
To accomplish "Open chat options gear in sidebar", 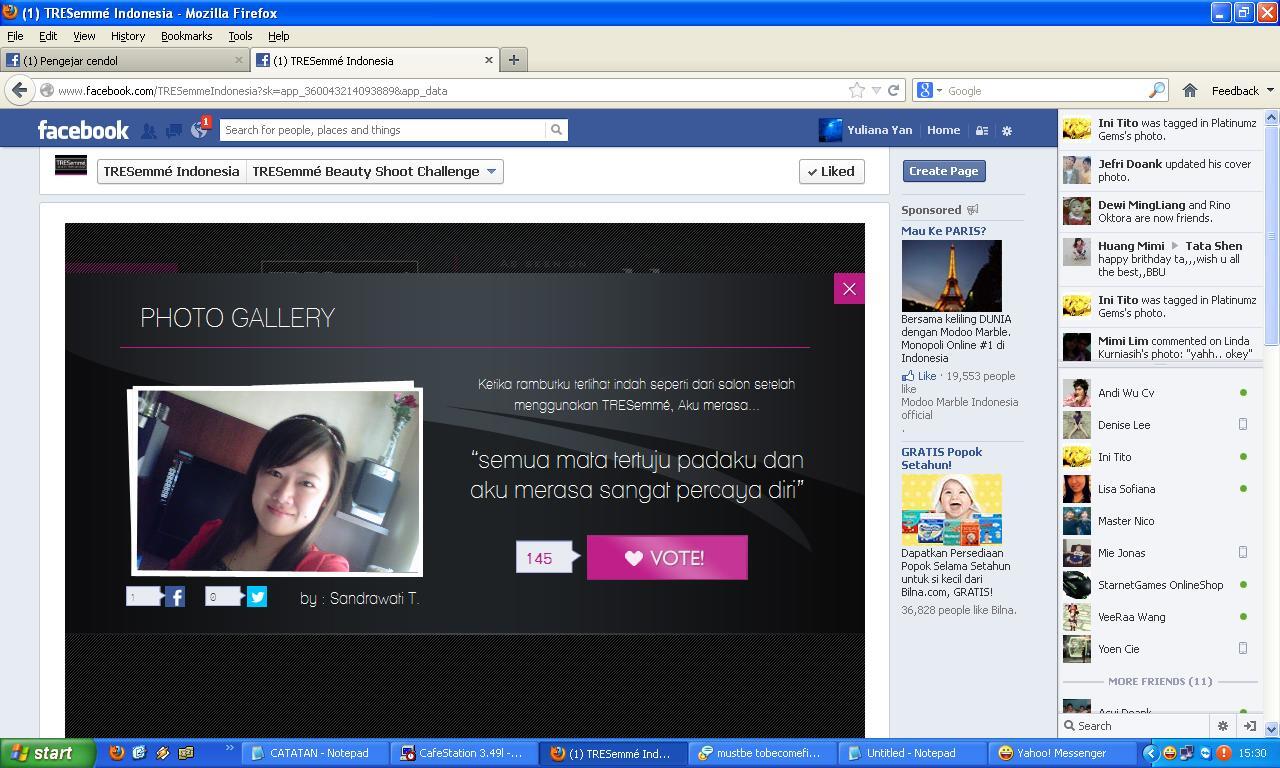I will 1222,726.
